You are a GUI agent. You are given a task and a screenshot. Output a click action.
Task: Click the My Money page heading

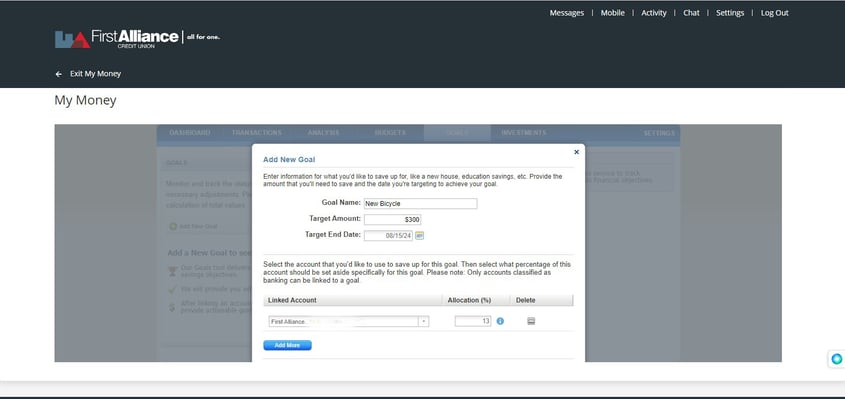85,100
